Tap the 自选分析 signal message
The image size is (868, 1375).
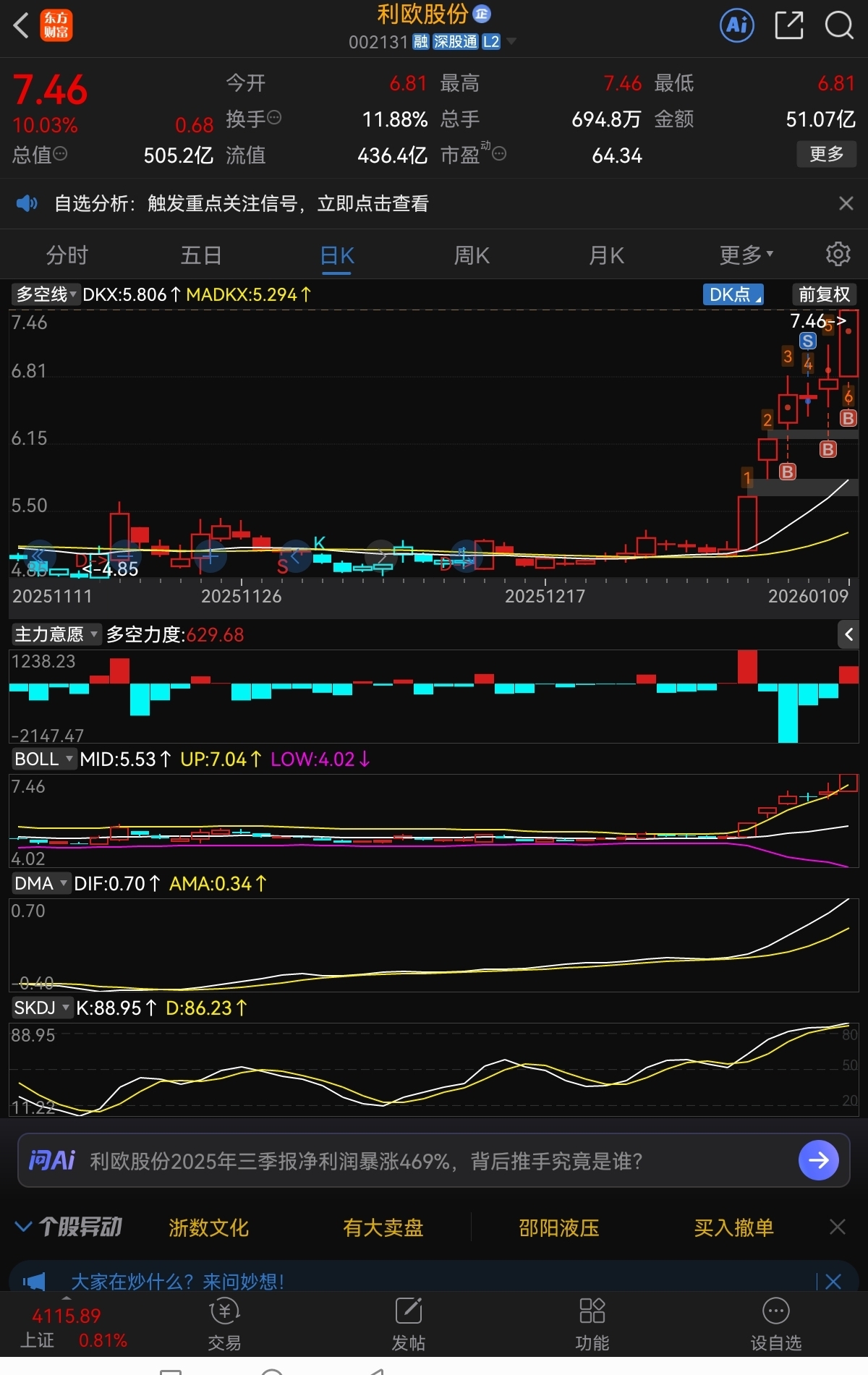(242, 204)
